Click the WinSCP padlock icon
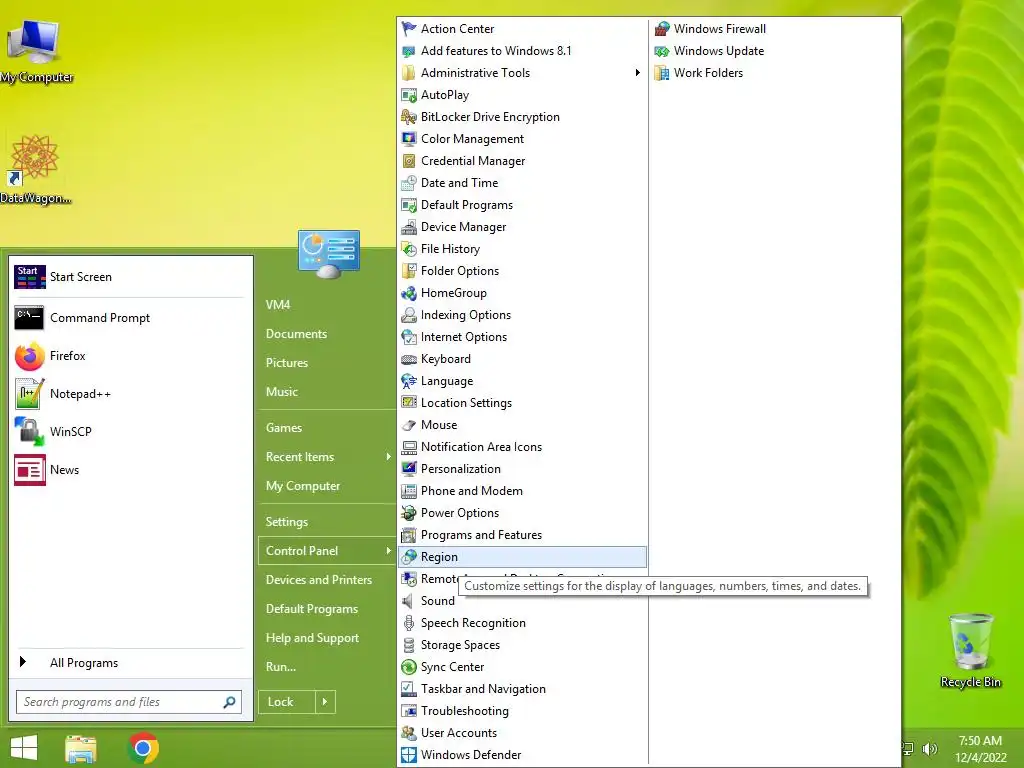Image resolution: width=1024 pixels, height=768 pixels. tap(29, 432)
